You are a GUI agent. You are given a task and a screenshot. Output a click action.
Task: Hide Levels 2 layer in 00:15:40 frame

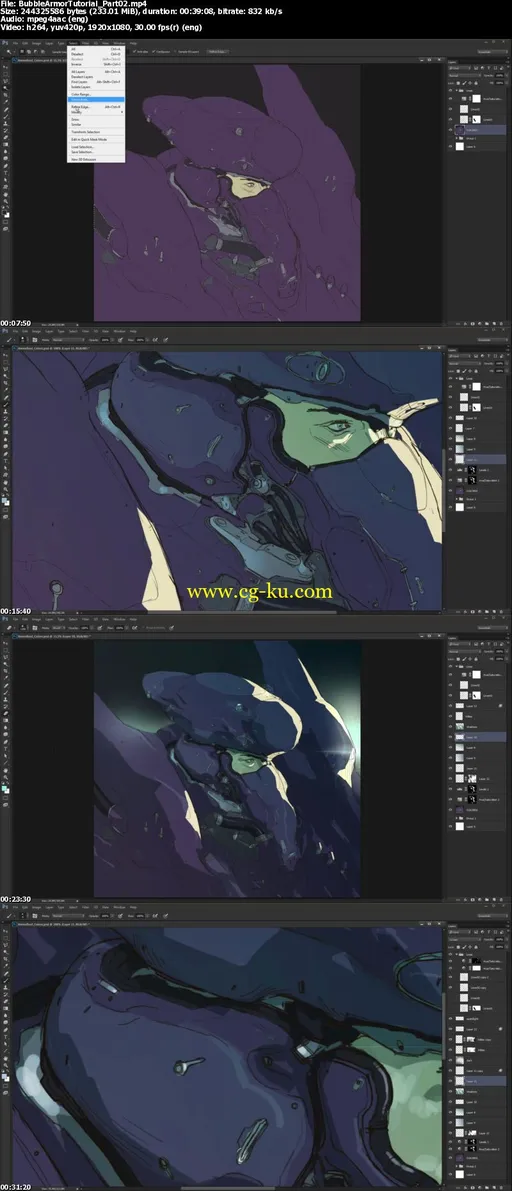(450, 470)
